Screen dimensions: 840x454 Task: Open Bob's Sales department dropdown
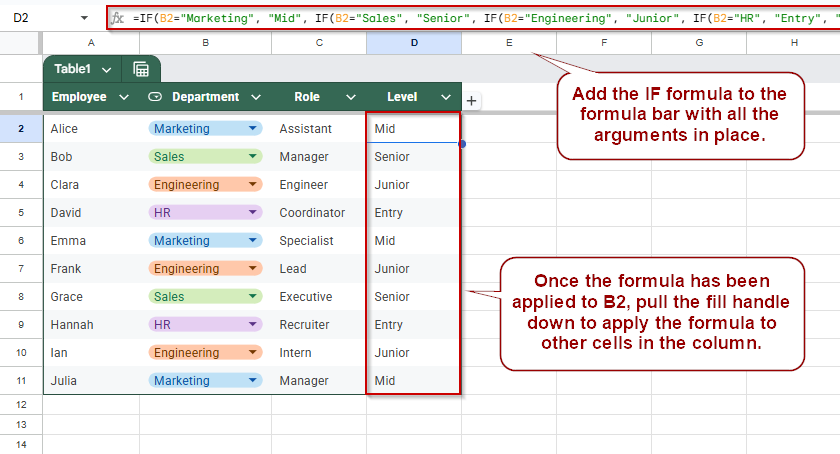[x=253, y=156]
